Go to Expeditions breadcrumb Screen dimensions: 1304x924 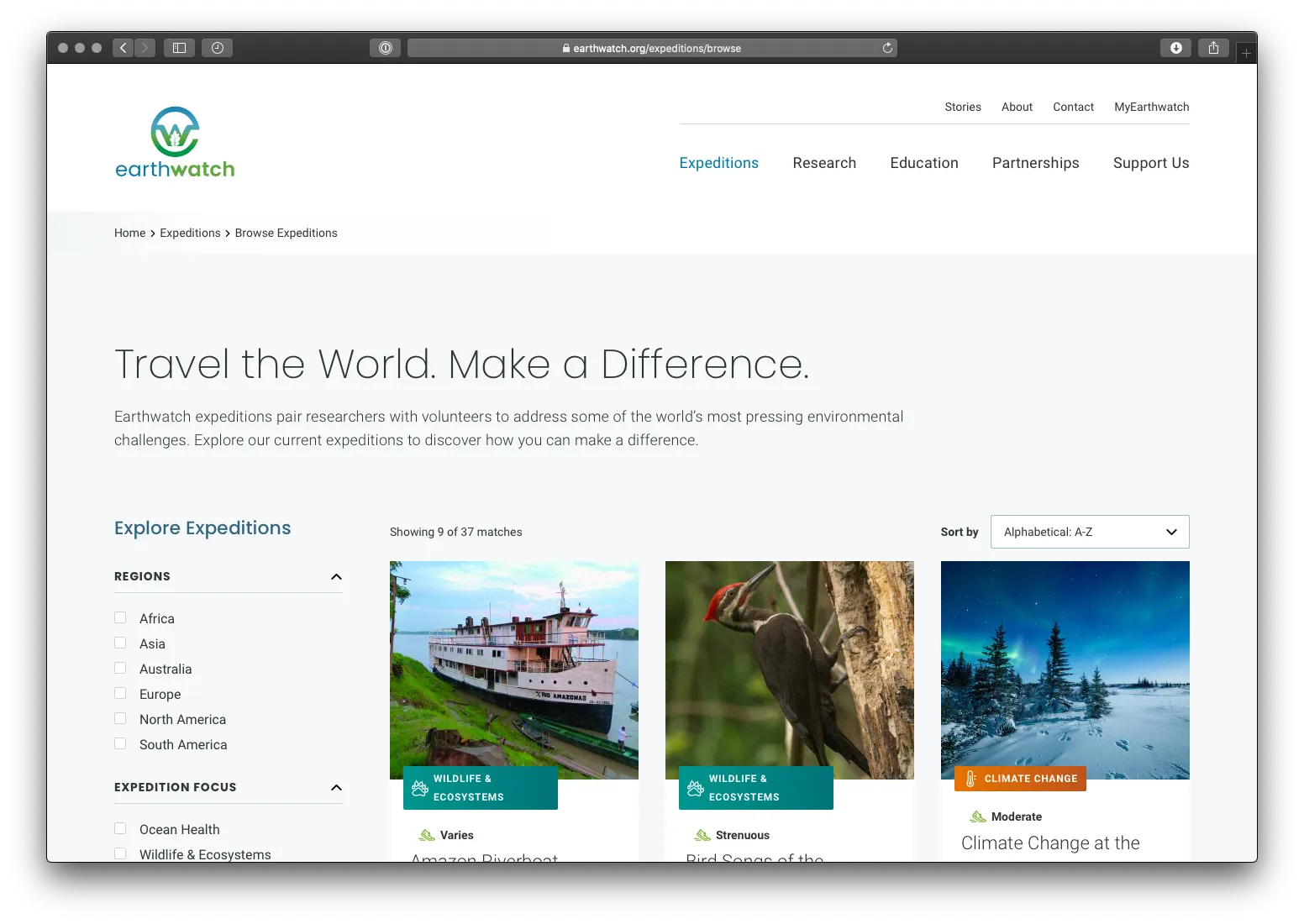click(190, 233)
